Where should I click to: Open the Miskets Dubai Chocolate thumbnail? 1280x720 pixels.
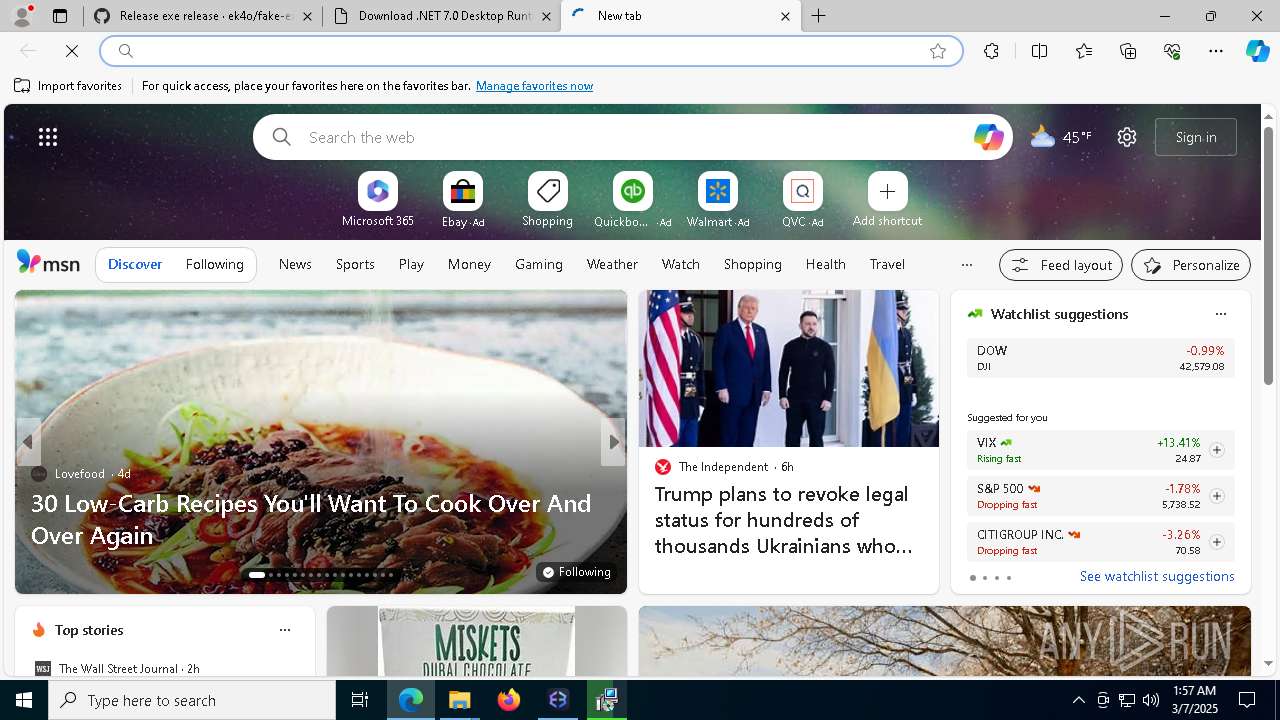pyautogui.click(x=477, y=641)
